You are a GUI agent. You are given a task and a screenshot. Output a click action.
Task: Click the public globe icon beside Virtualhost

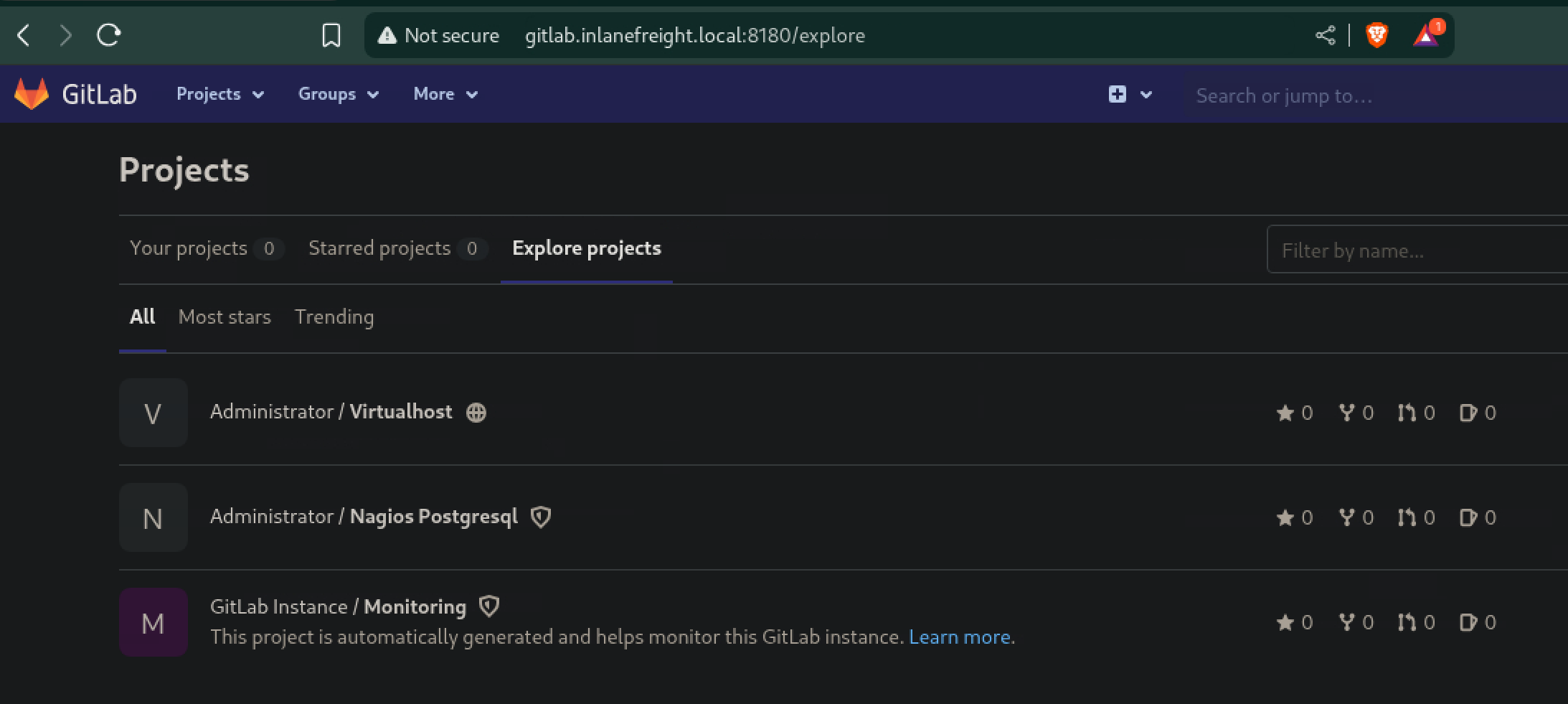tap(476, 413)
